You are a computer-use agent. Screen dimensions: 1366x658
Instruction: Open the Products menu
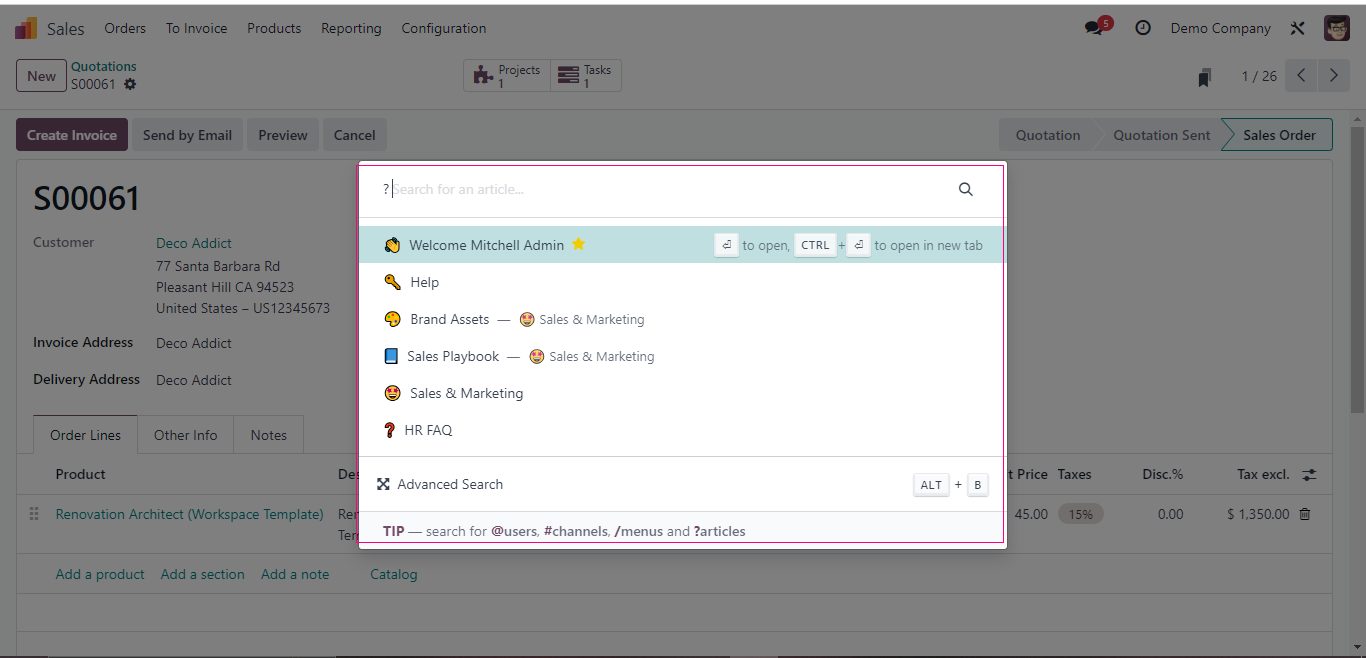pyautogui.click(x=274, y=28)
